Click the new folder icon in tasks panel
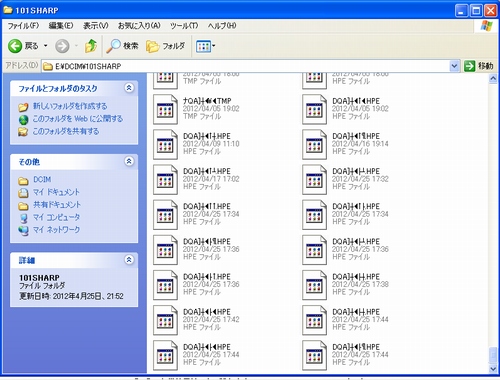Image resolution: width=500 pixels, height=380 pixels. (x=23, y=107)
